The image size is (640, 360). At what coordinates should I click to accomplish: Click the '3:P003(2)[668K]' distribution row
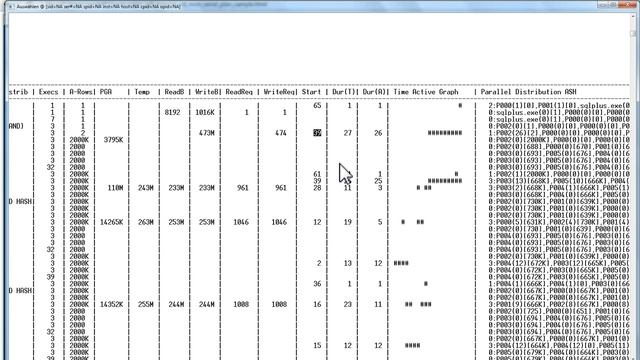pos(559,188)
